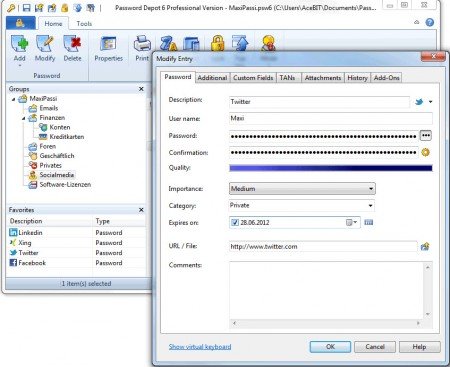This screenshot has height=367, width=450.
Task: Click the expiry options icon beside date field
Action: (x=368, y=222)
